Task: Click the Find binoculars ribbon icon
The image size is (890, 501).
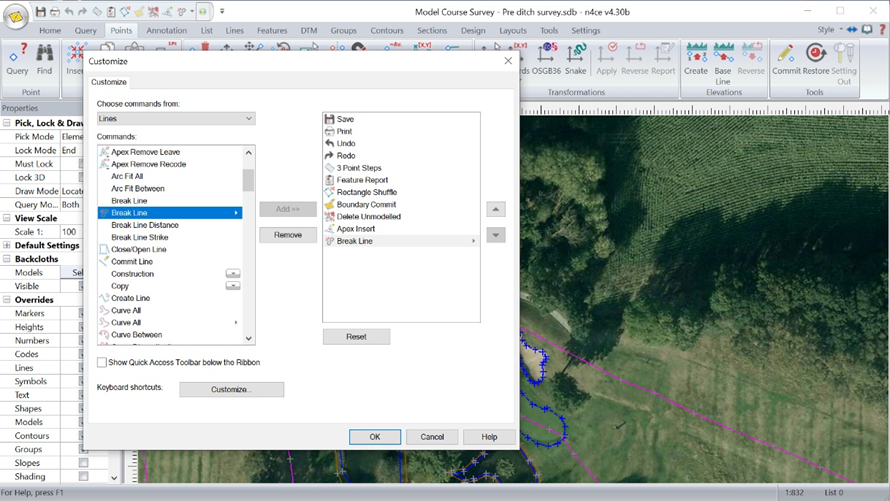Action: point(44,59)
